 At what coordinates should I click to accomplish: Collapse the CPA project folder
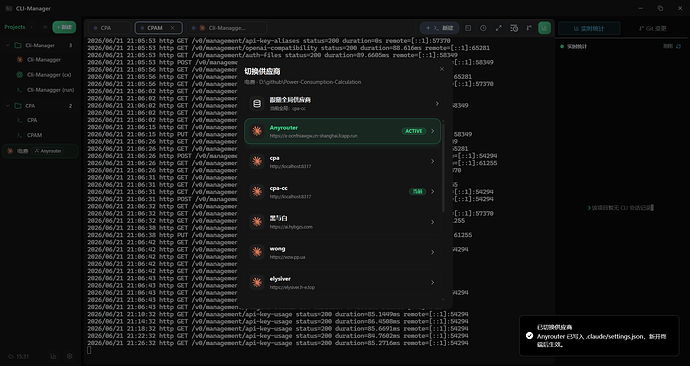(x=8, y=106)
